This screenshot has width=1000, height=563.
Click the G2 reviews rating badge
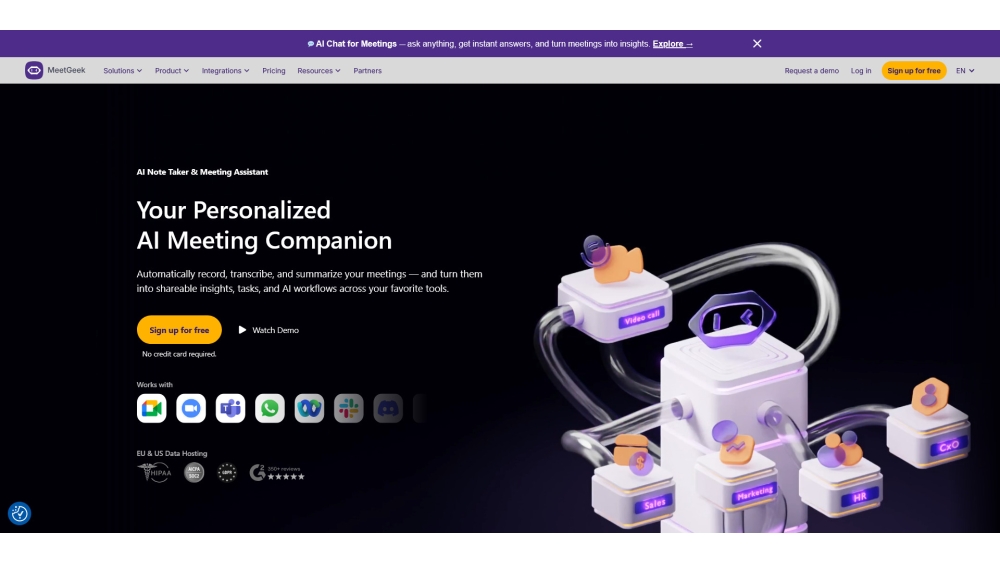(277, 472)
